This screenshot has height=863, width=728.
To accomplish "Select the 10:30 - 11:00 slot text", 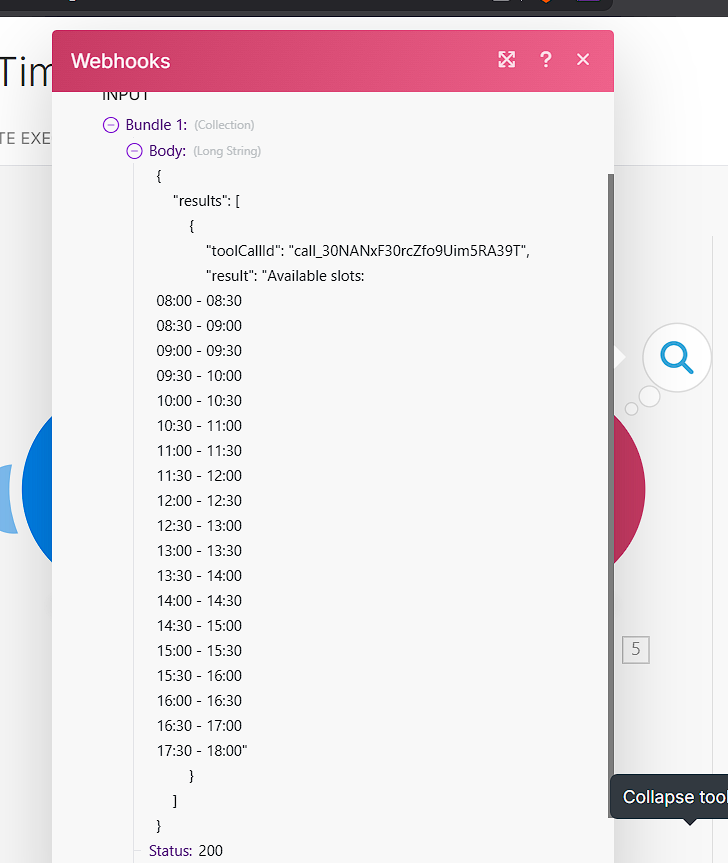I will pyautogui.click(x=199, y=426).
